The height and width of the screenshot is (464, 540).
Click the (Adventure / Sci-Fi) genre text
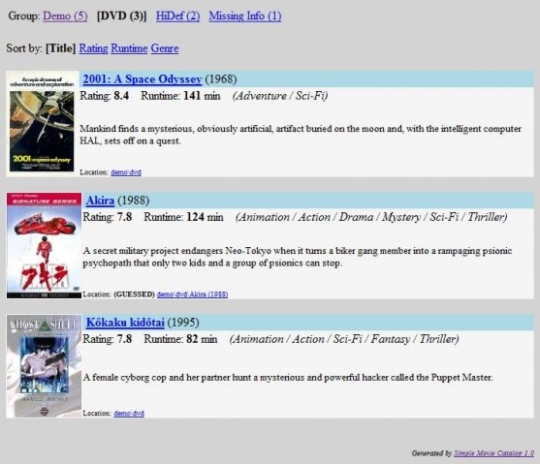[280, 95]
